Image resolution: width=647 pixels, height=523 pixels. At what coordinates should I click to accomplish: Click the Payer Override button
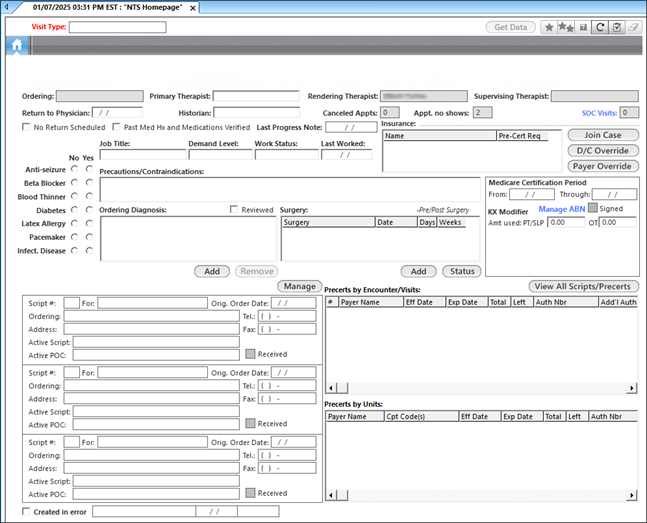coord(603,166)
